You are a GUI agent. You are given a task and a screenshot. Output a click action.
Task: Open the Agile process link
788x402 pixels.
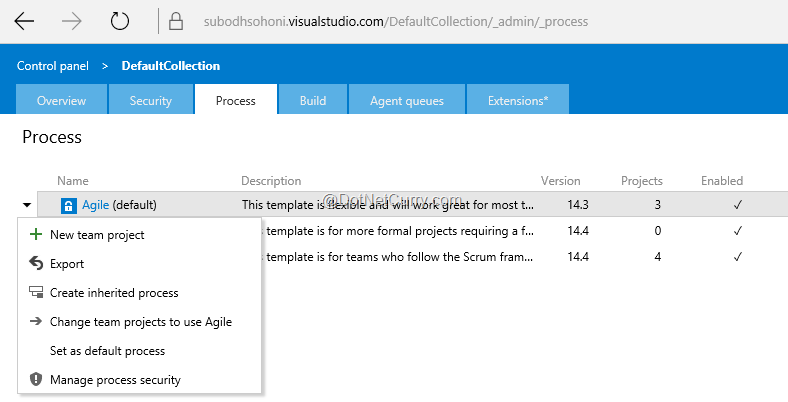(x=95, y=205)
